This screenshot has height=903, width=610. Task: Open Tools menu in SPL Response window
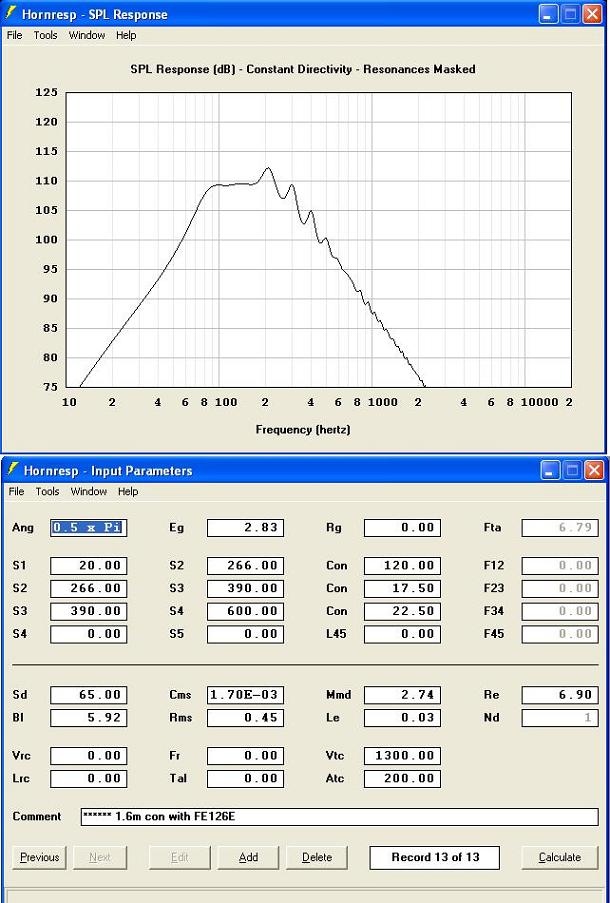click(x=46, y=35)
